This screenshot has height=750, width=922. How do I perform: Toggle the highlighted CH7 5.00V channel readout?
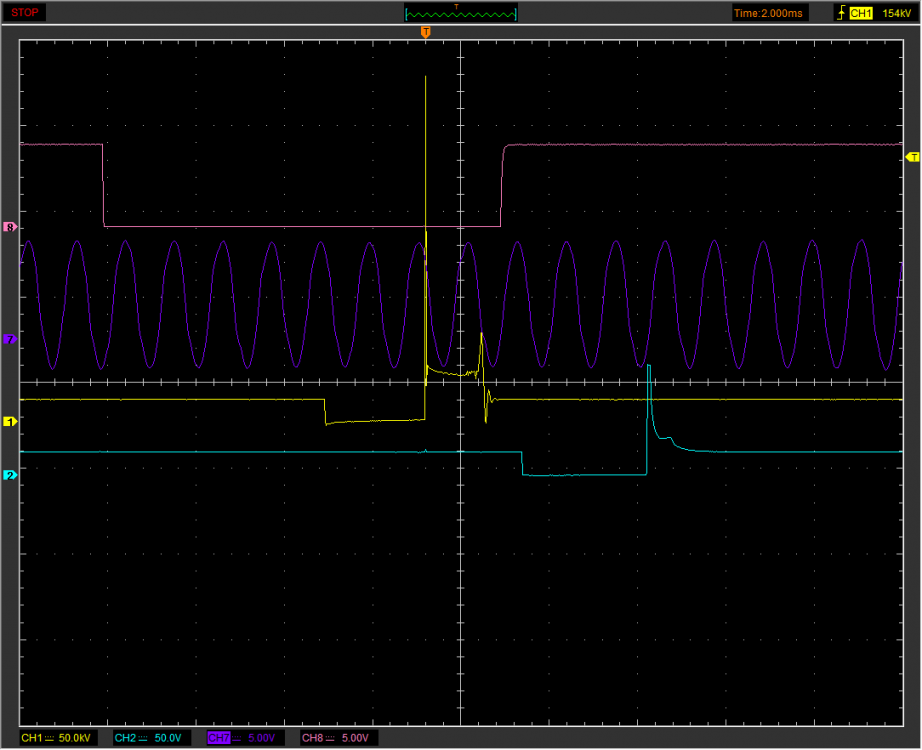pos(240,738)
